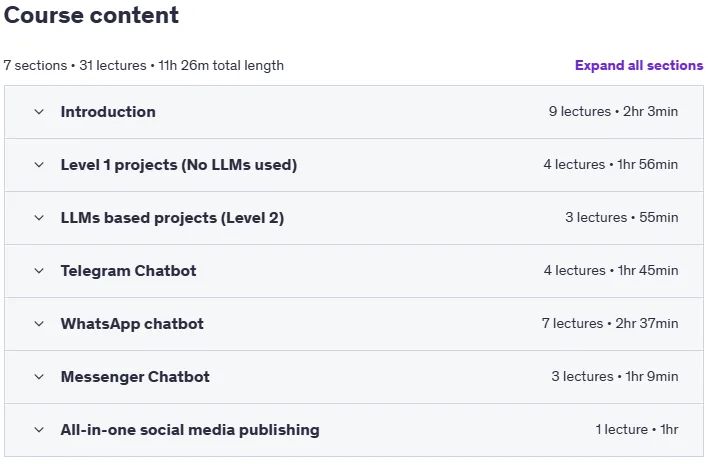Click the Course content heading
The width and height of the screenshot is (708, 465).
91,15
